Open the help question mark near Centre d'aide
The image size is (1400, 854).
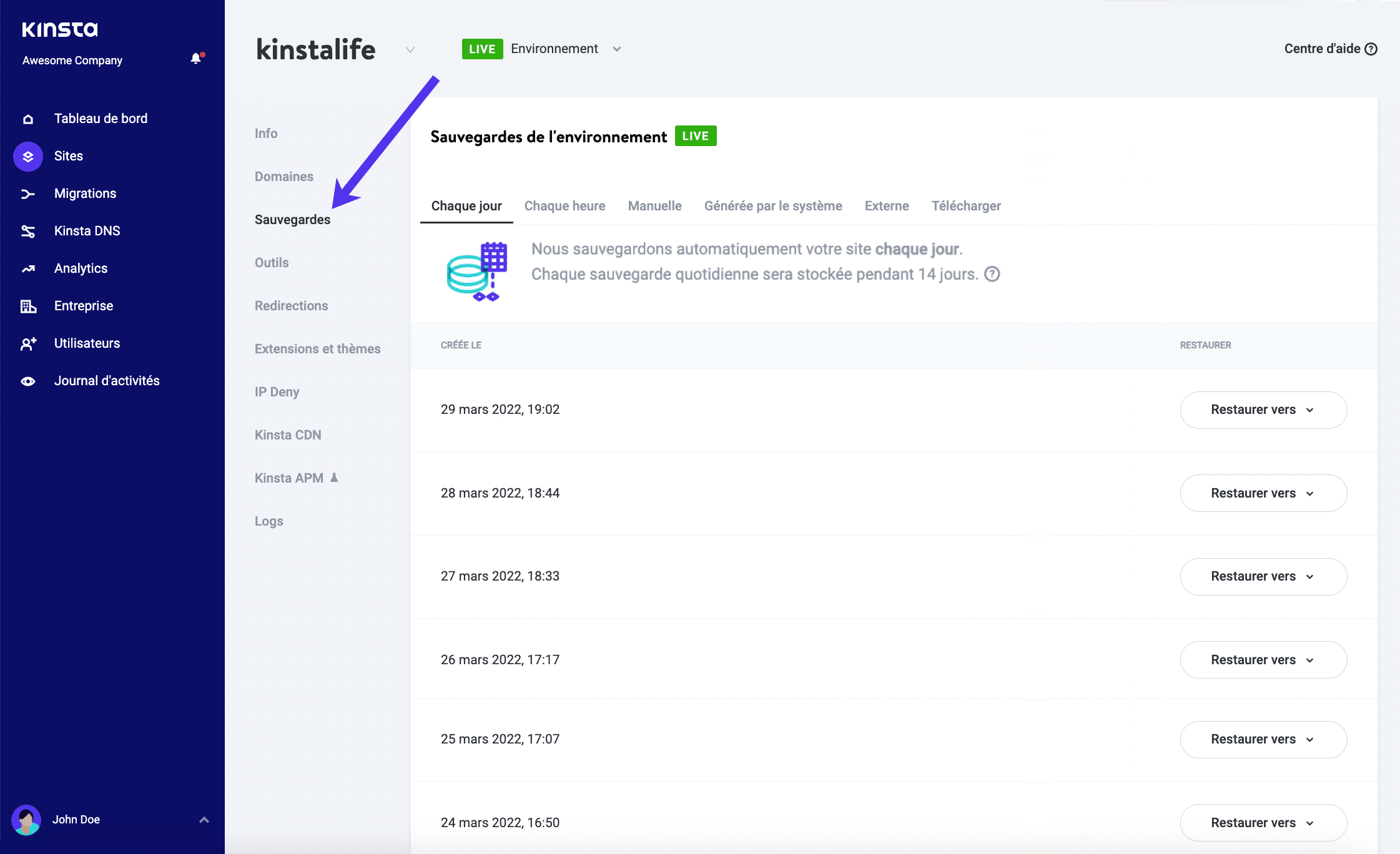point(1371,48)
